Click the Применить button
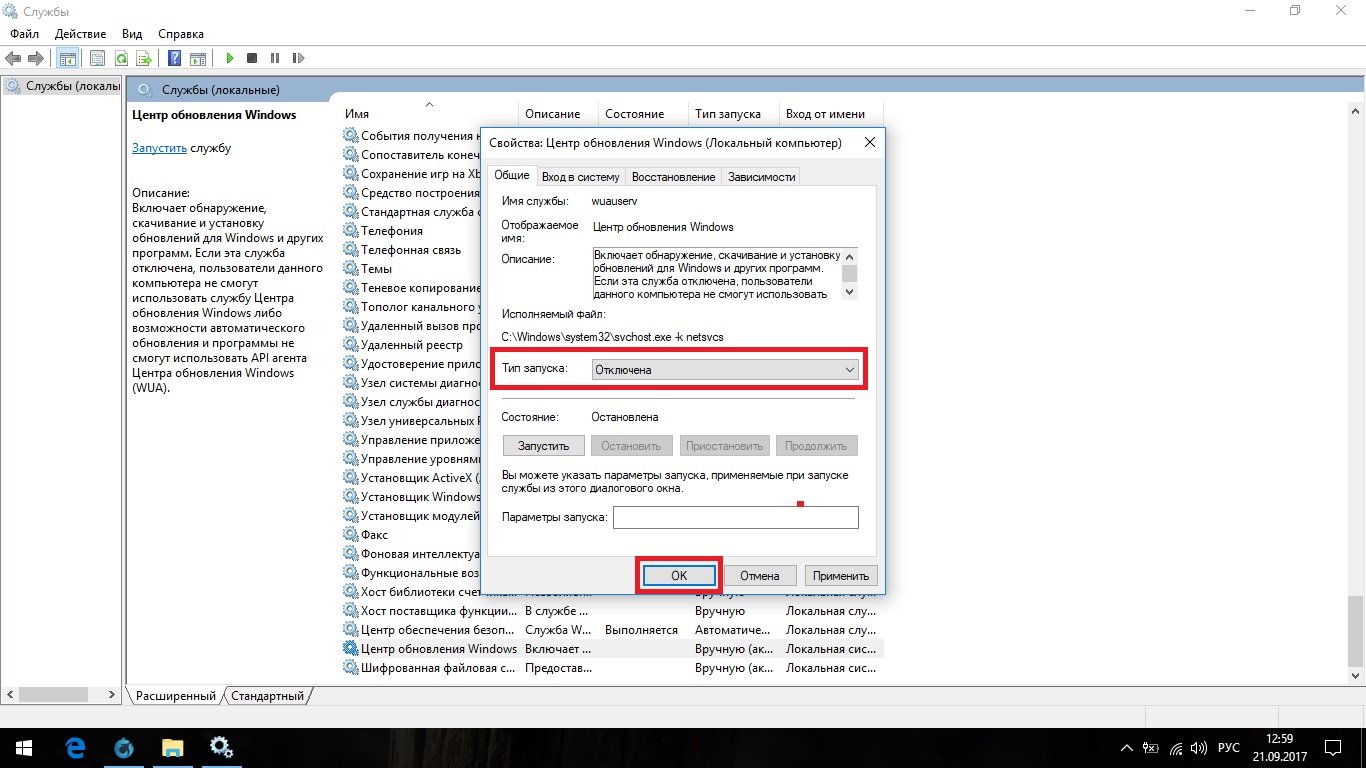The width and height of the screenshot is (1366, 768). coord(841,575)
